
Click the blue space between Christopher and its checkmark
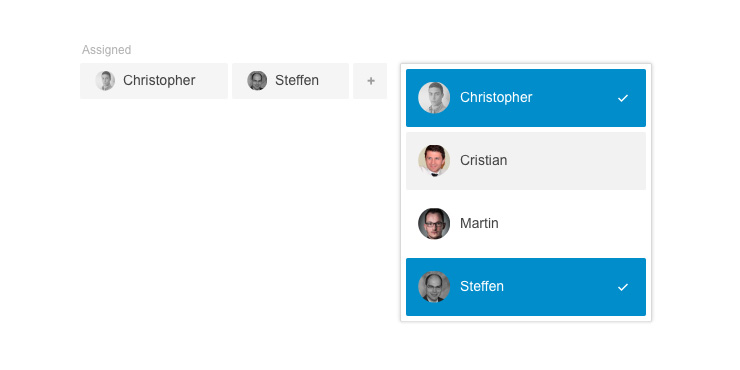tap(575, 98)
